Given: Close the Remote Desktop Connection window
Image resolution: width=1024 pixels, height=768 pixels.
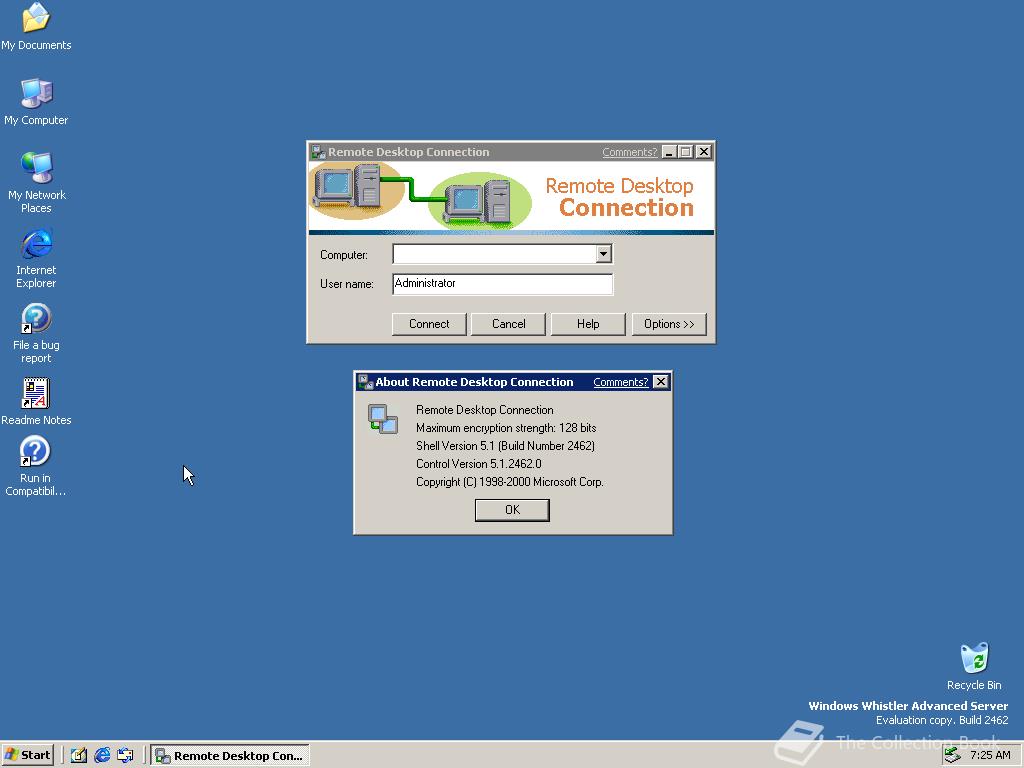Looking at the screenshot, I should pos(703,152).
